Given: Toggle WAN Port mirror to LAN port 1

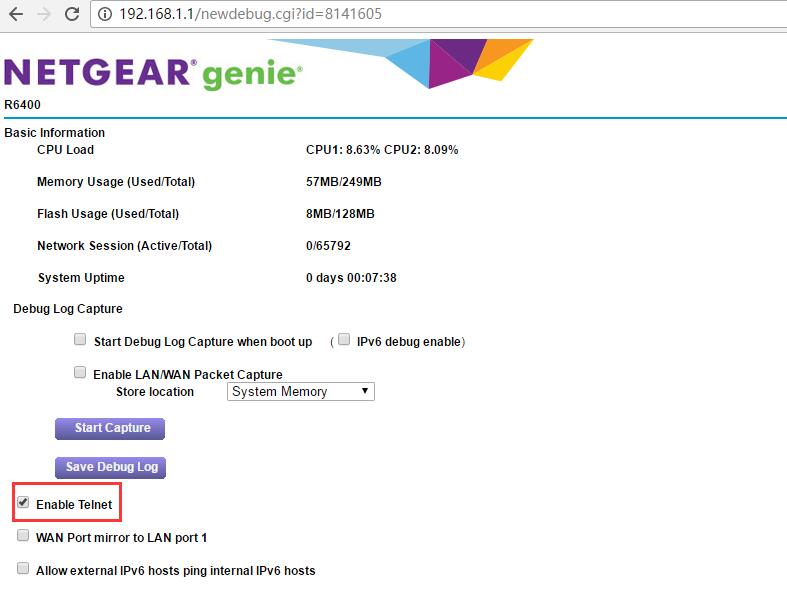Looking at the screenshot, I should [x=23, y=536].
